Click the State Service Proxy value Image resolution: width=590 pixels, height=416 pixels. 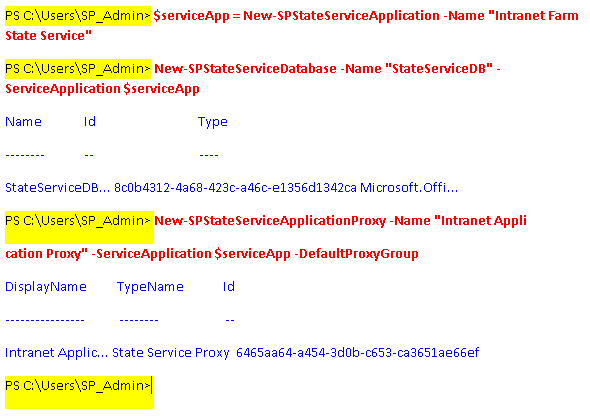click(x=171, y=352)
